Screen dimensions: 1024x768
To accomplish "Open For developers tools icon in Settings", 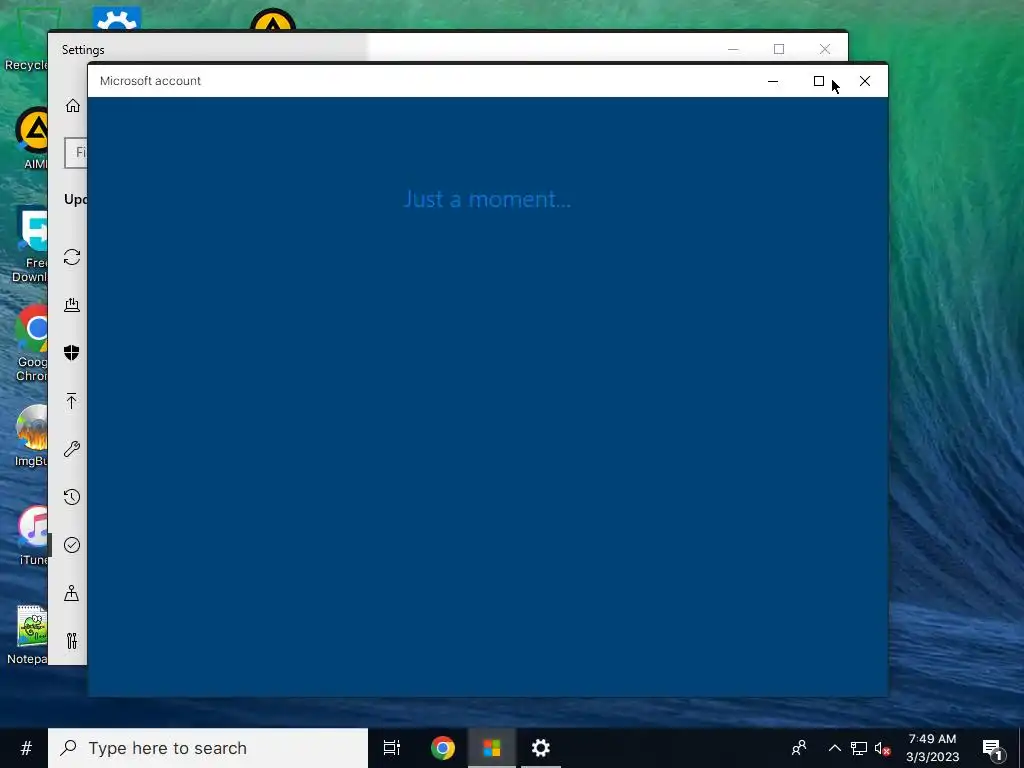I will pyautogui.click(x=72, y=641).
